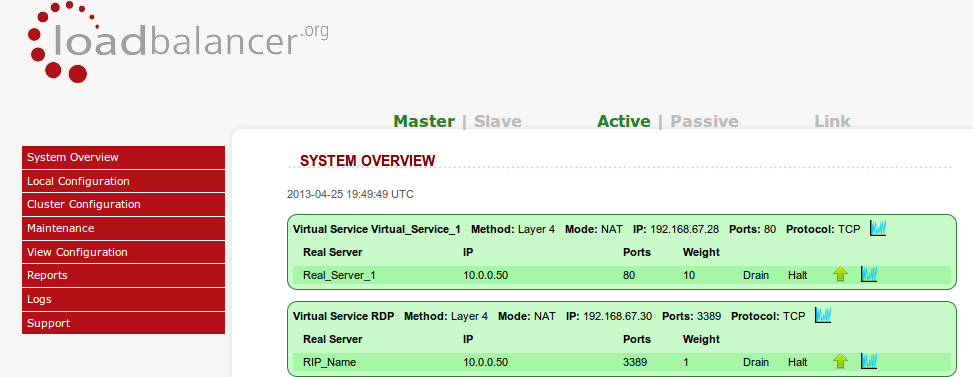Open Local Configuration menu

click(123, 181)
